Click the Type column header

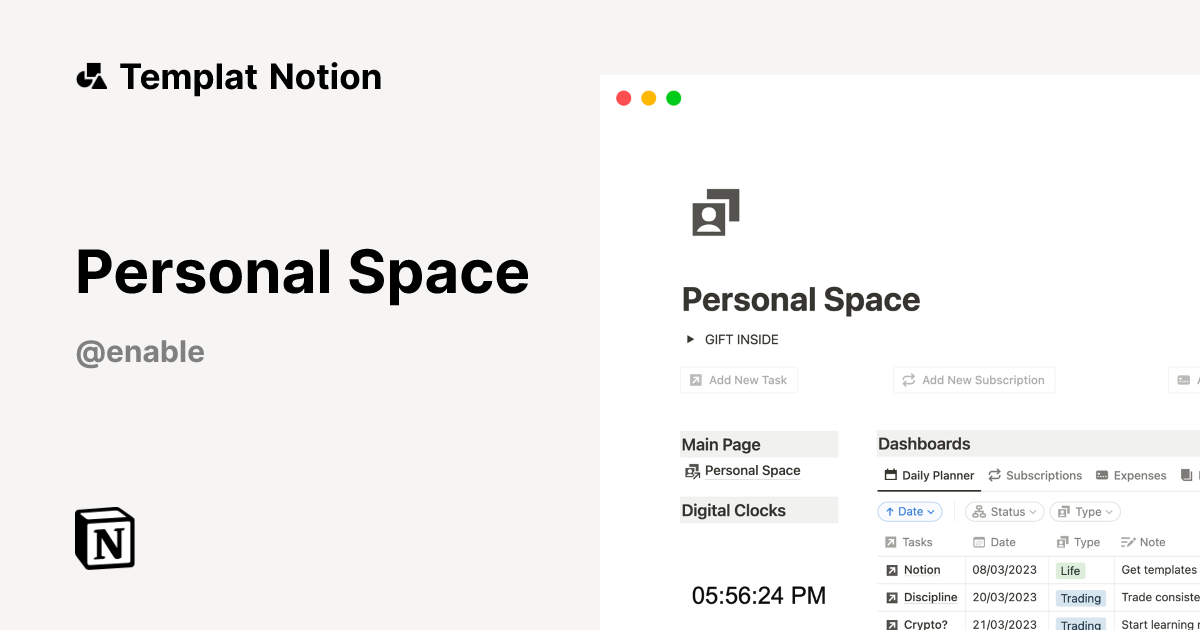click(x=1078, y=542)
